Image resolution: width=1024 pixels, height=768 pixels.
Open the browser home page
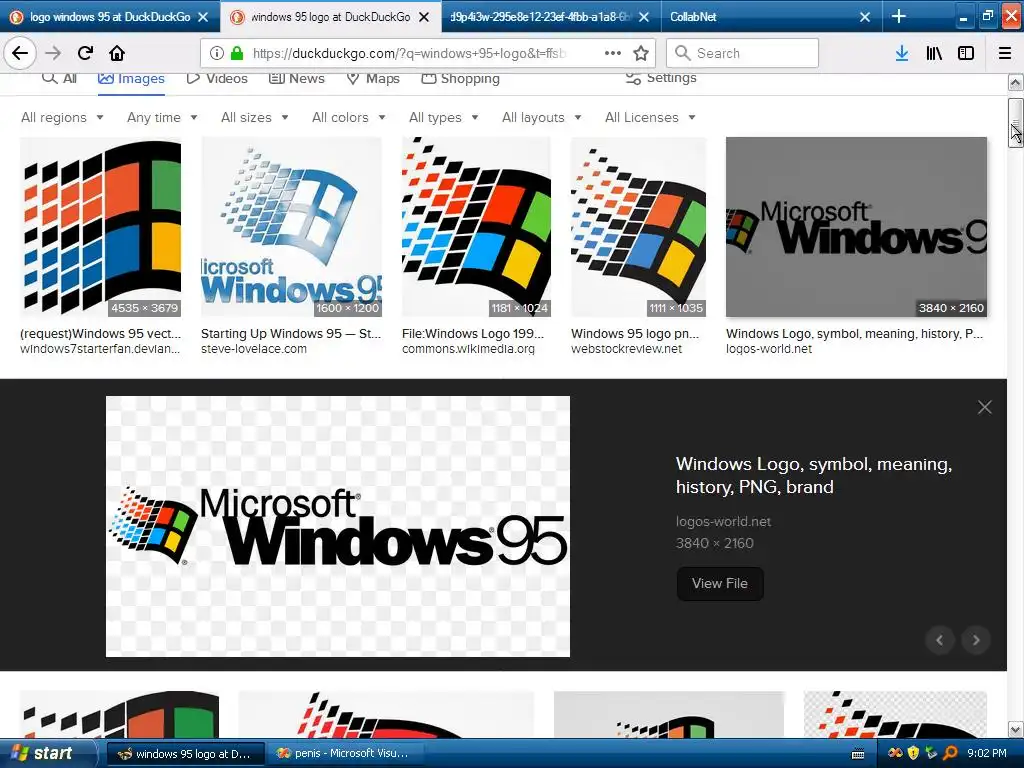pos(117,53)
